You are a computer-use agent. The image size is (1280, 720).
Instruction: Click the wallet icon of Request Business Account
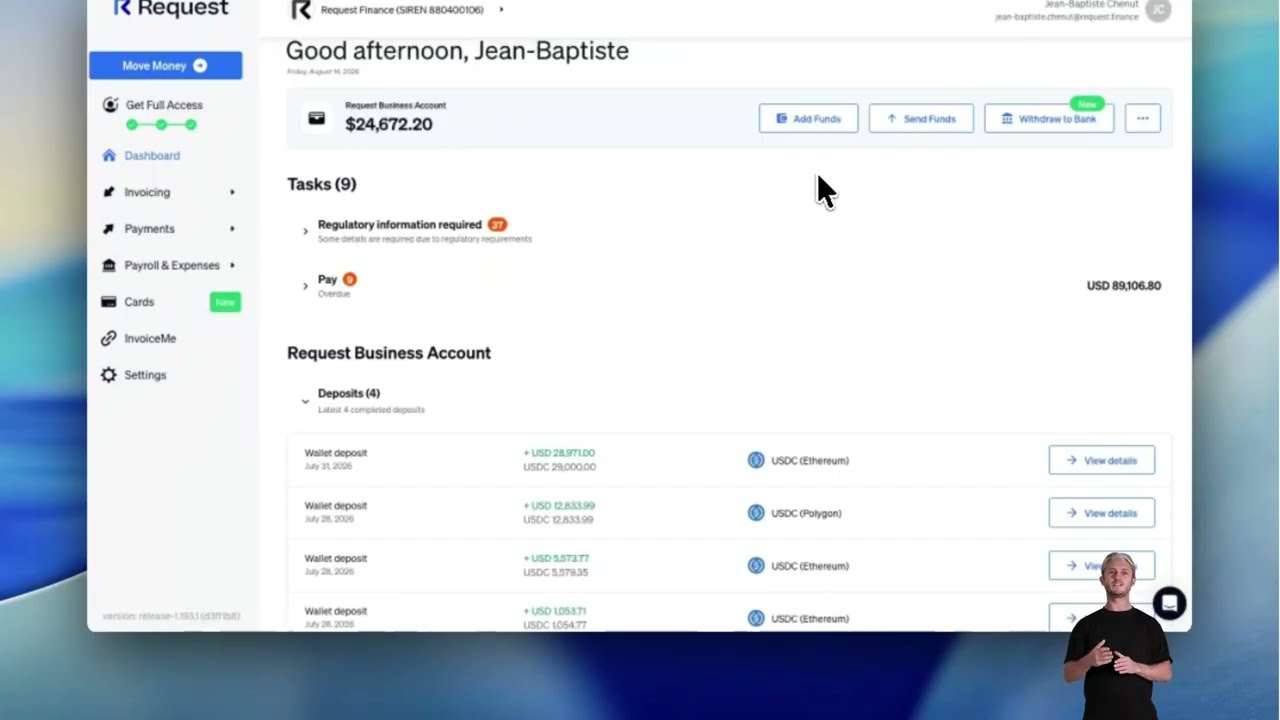tap(316, 118)
